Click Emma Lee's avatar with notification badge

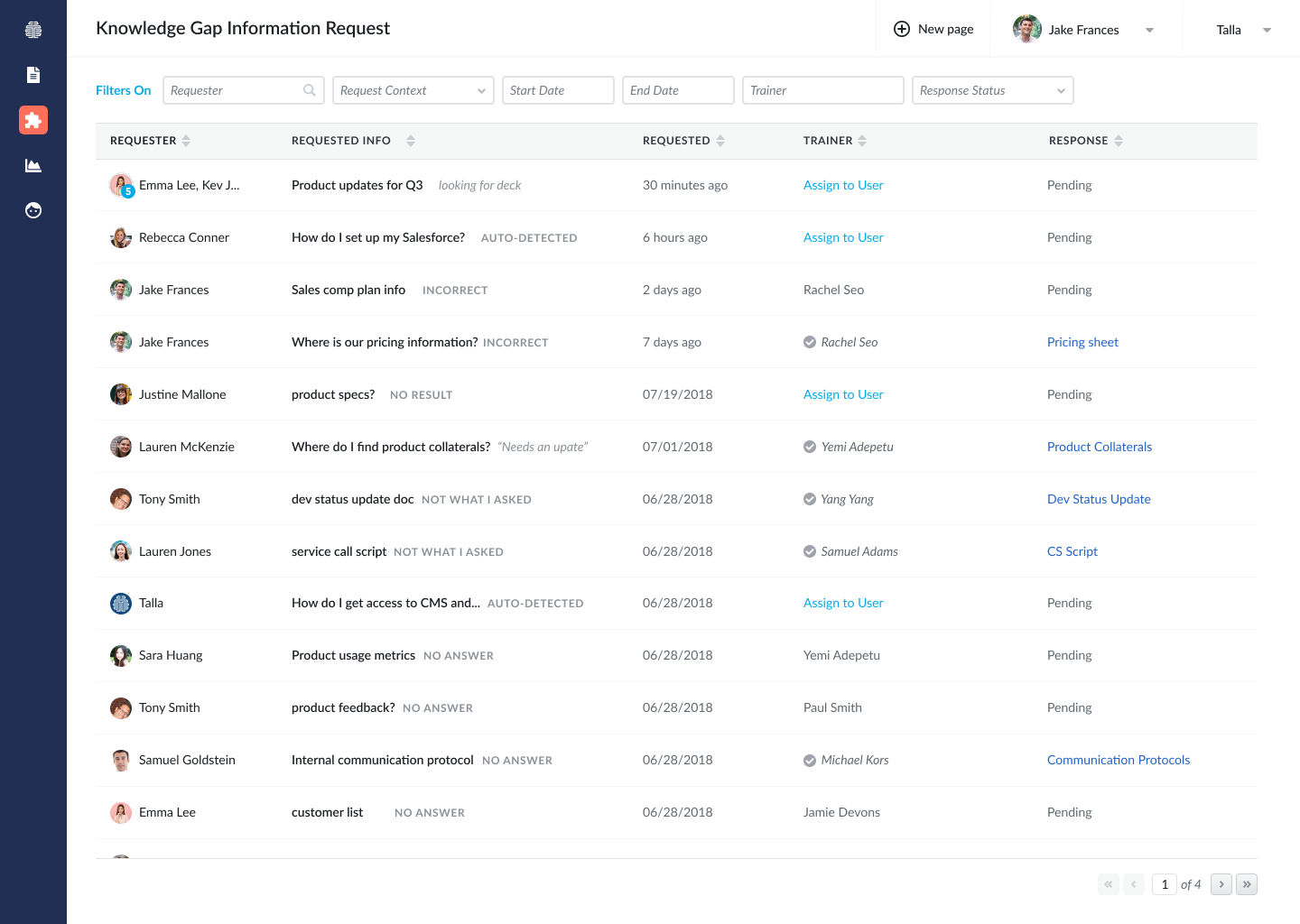[121, 184]
